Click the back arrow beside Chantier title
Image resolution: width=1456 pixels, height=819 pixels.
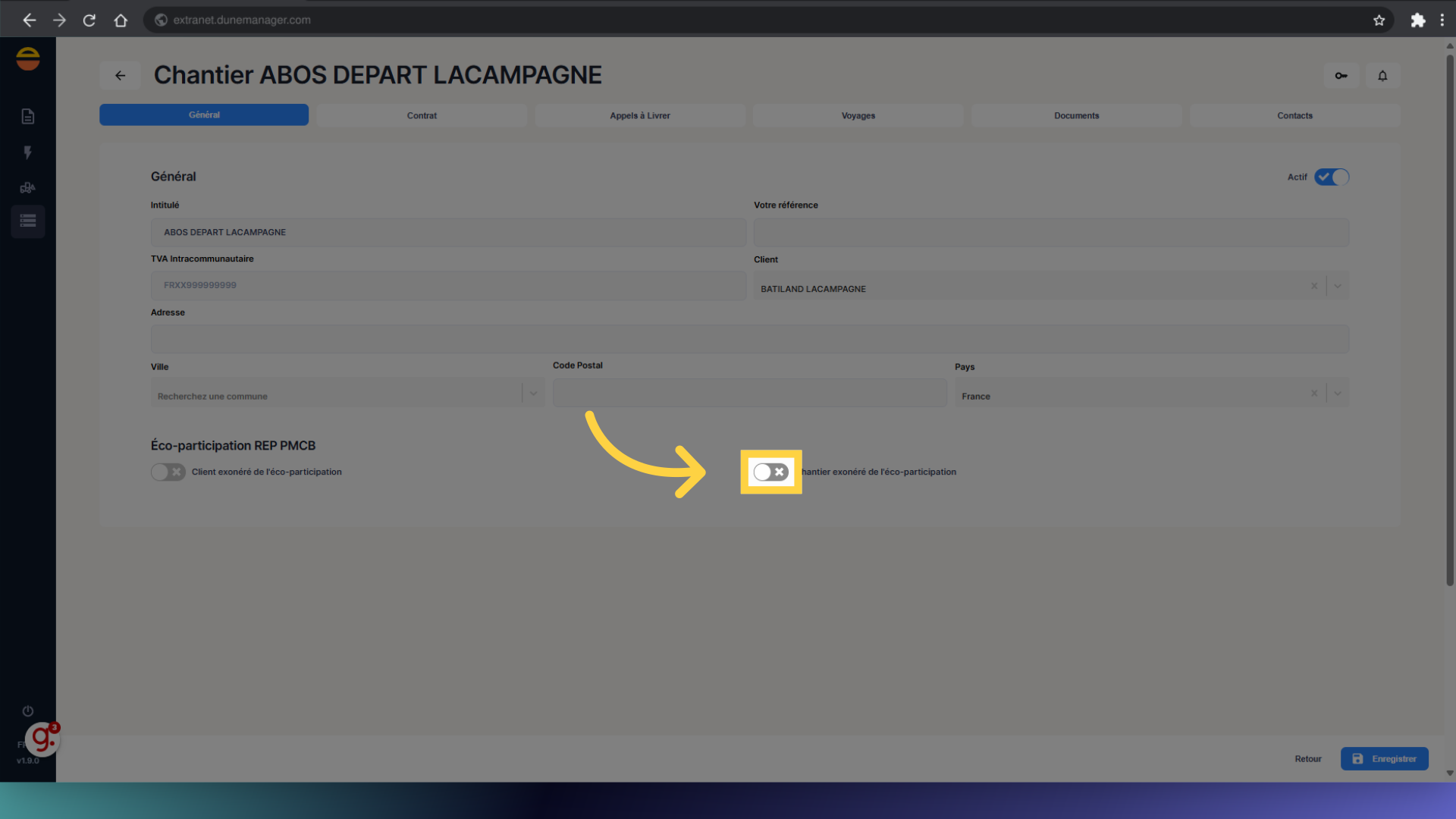click(120, 76)
